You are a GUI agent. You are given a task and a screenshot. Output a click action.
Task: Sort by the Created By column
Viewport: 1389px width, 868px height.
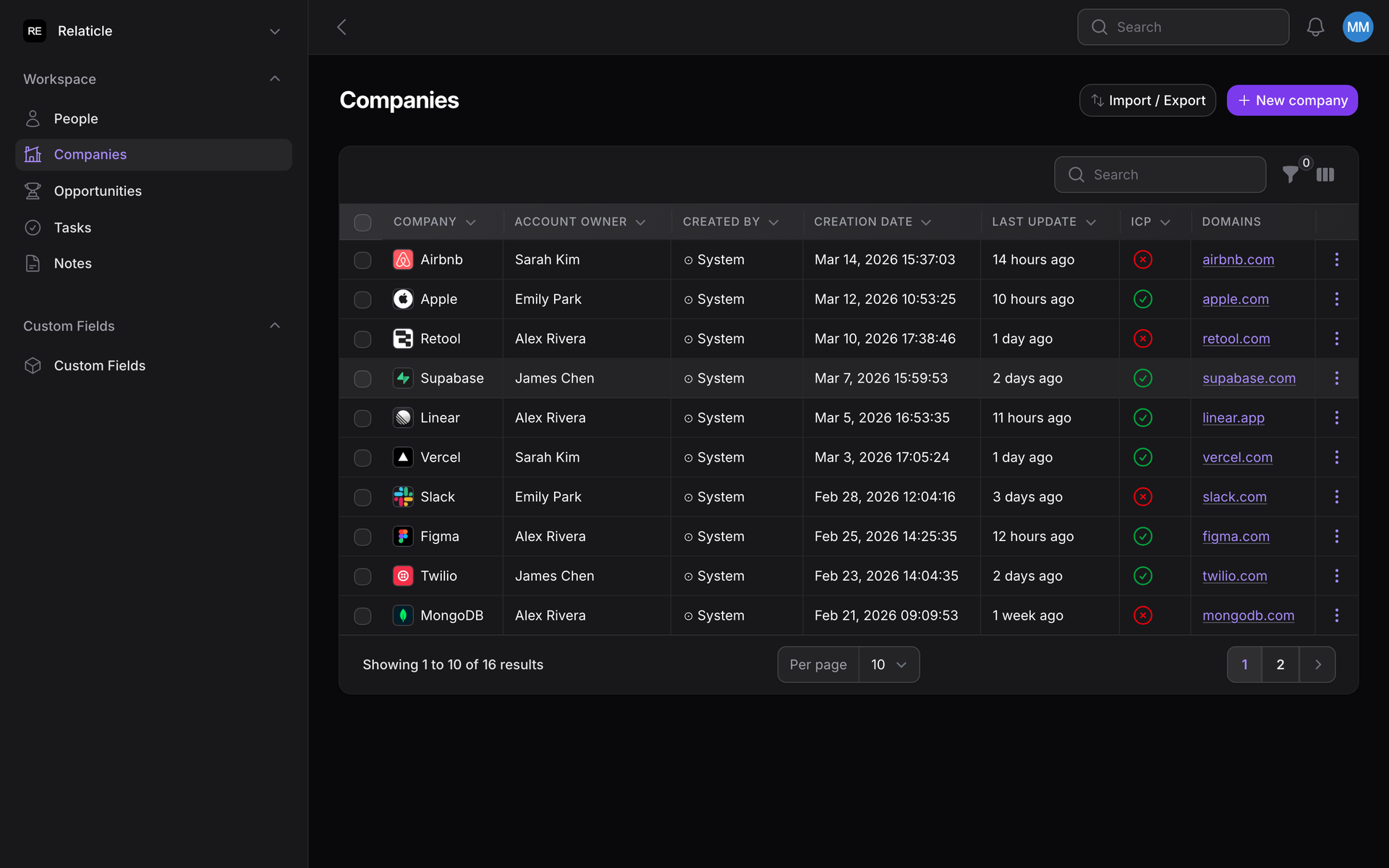click(731, 222)
